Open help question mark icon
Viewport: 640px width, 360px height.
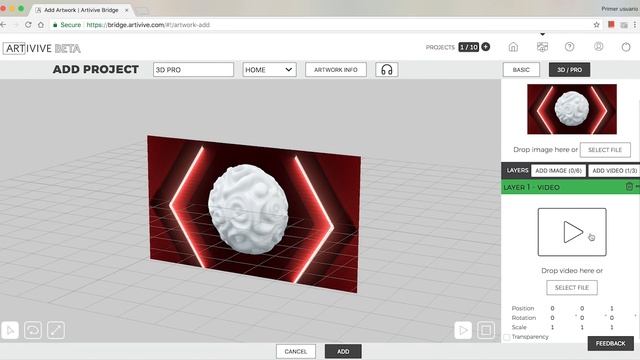click(569, 47)
